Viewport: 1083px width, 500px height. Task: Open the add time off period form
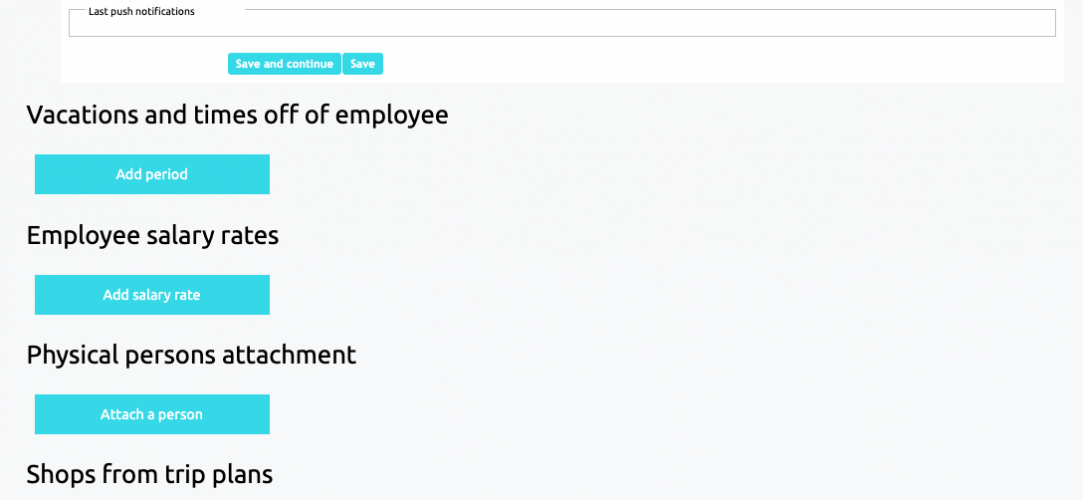click(152, 174)
